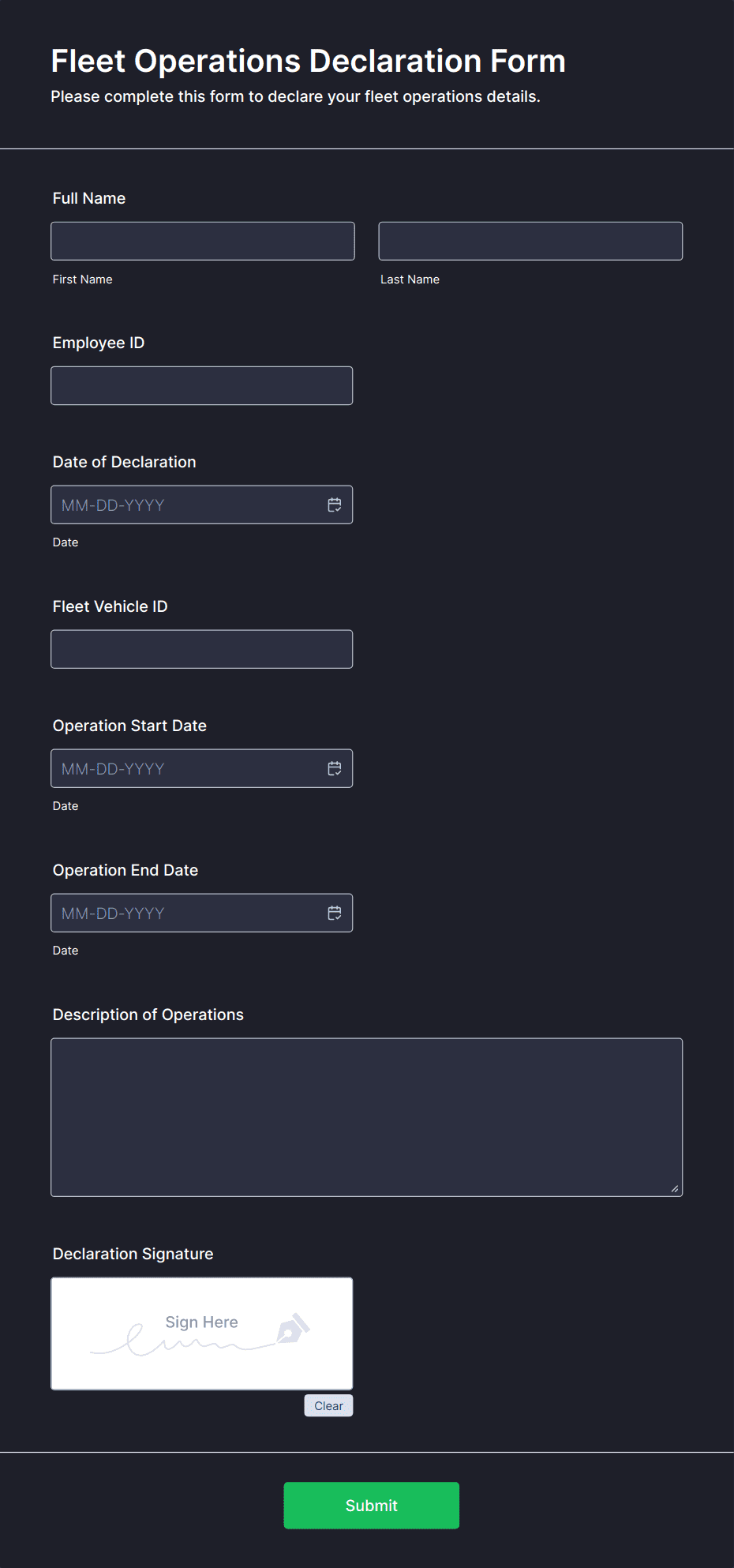Image resolution: width=734 pixels, height=1568 pixels.
Task: Click the pen icon in signature box
Action: [x=293, y=1329]
